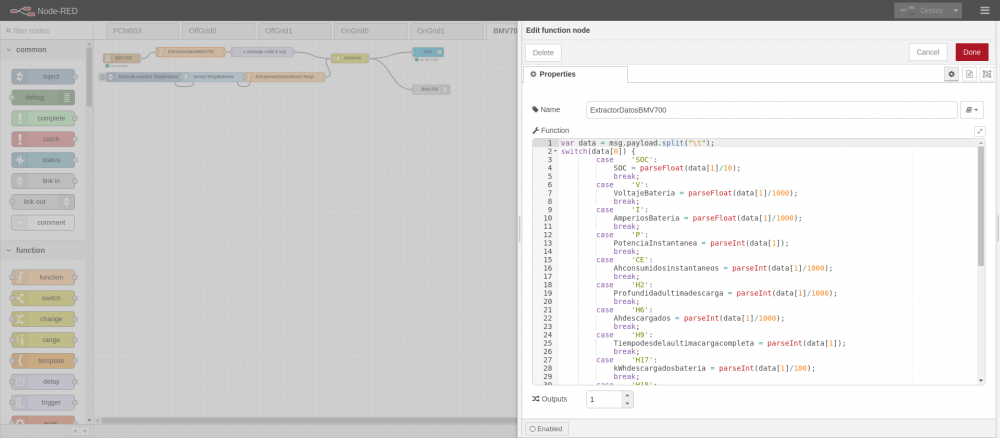Select the debug node in the palette
The width and height of the screenshot is (1000, 438).
click(x=43, y=98)
